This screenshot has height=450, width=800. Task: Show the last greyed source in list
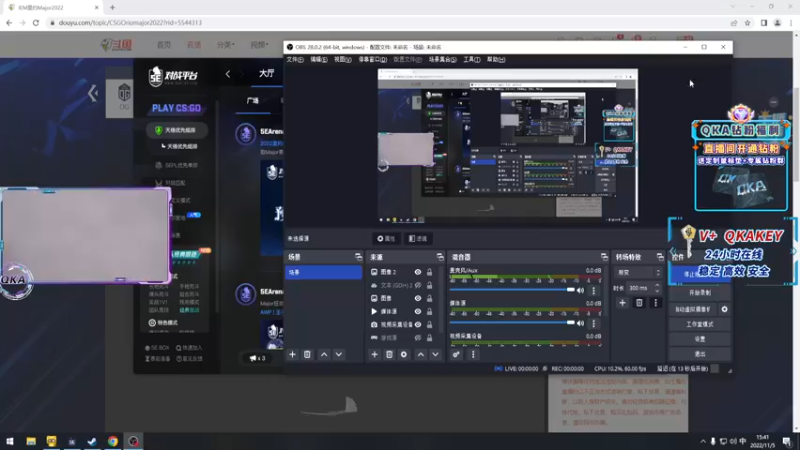(418, 338)
